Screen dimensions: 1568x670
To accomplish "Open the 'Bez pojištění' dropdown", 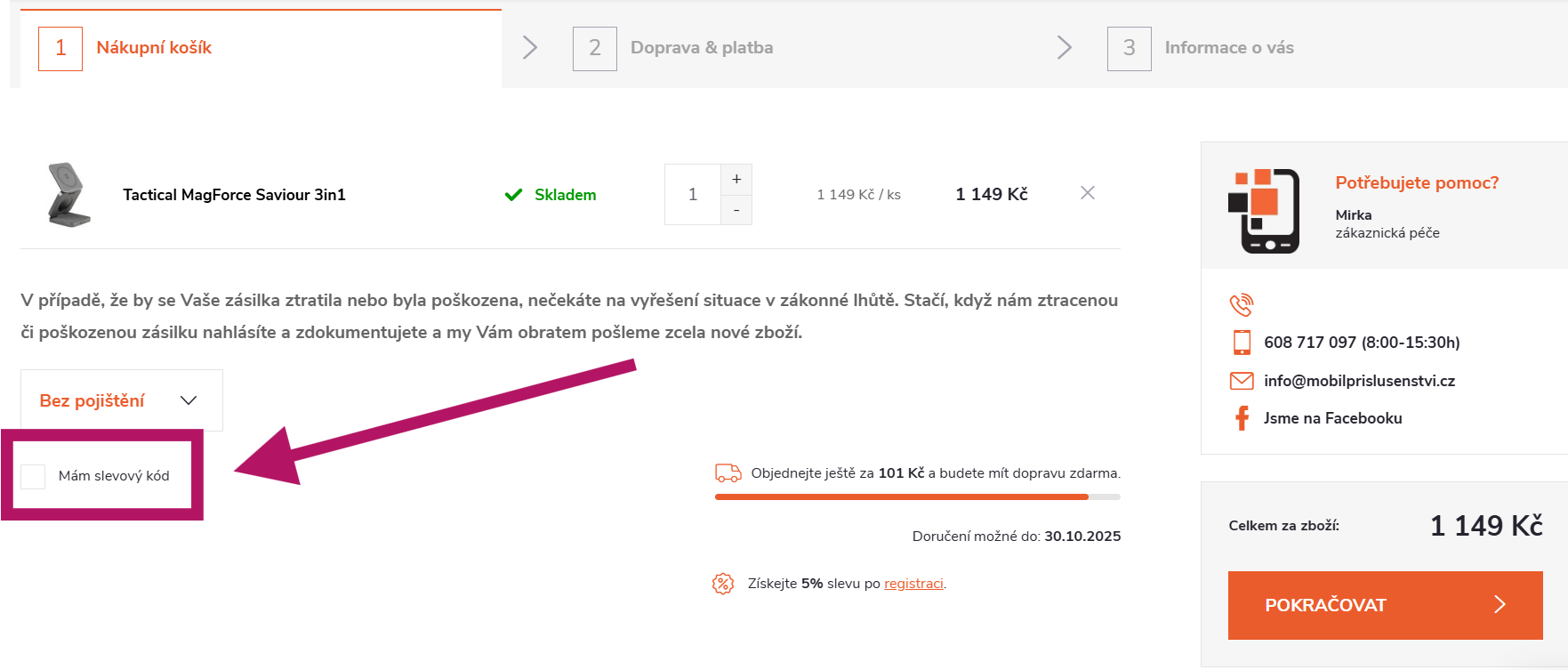I will (121, 400).
